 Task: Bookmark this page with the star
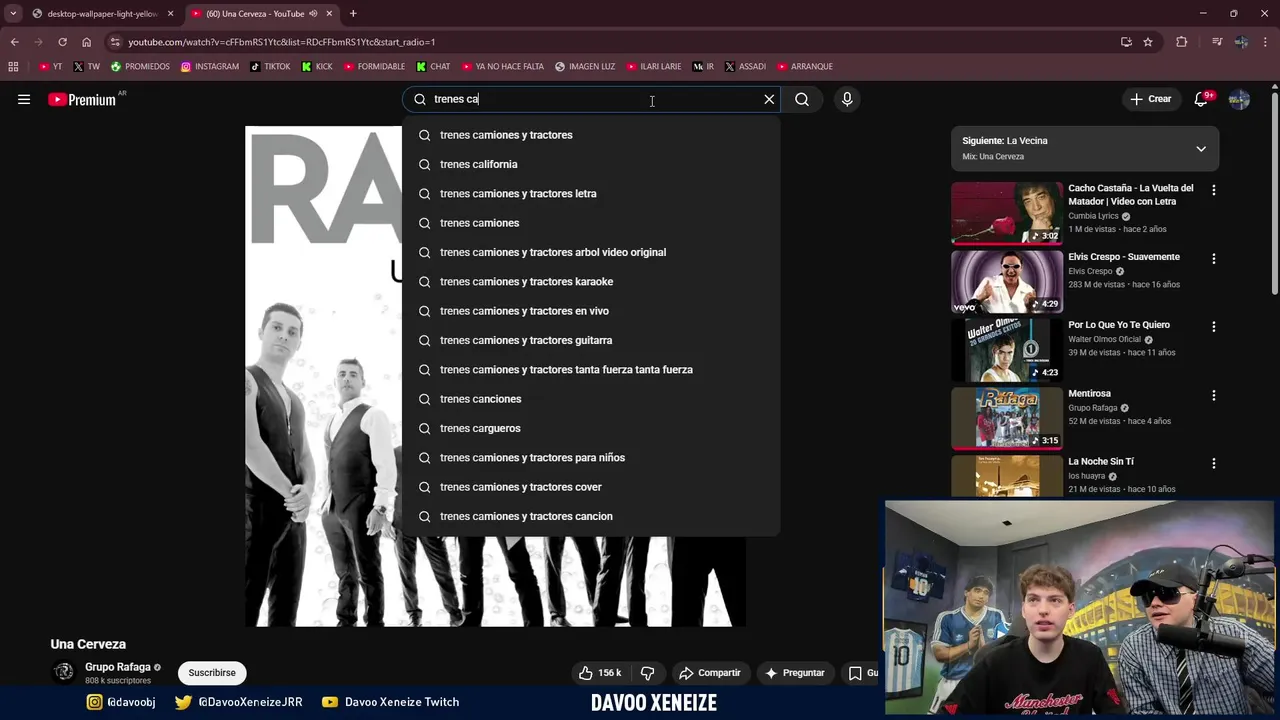click(x=1148, y=42)
